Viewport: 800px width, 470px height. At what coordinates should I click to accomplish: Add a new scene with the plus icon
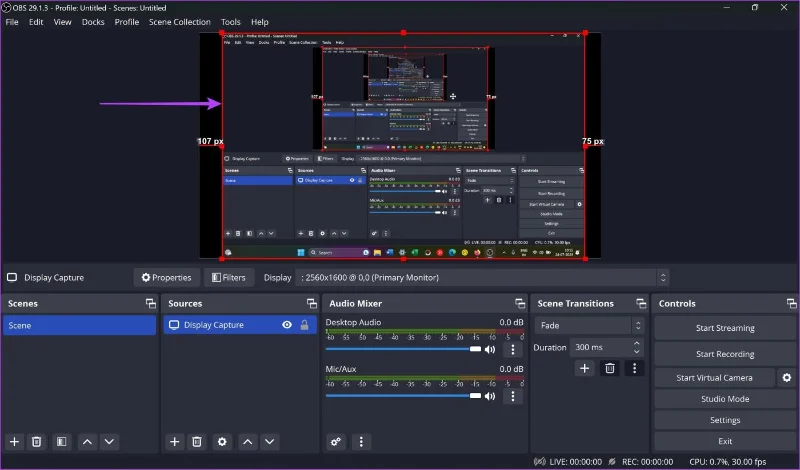click(14, 442)
